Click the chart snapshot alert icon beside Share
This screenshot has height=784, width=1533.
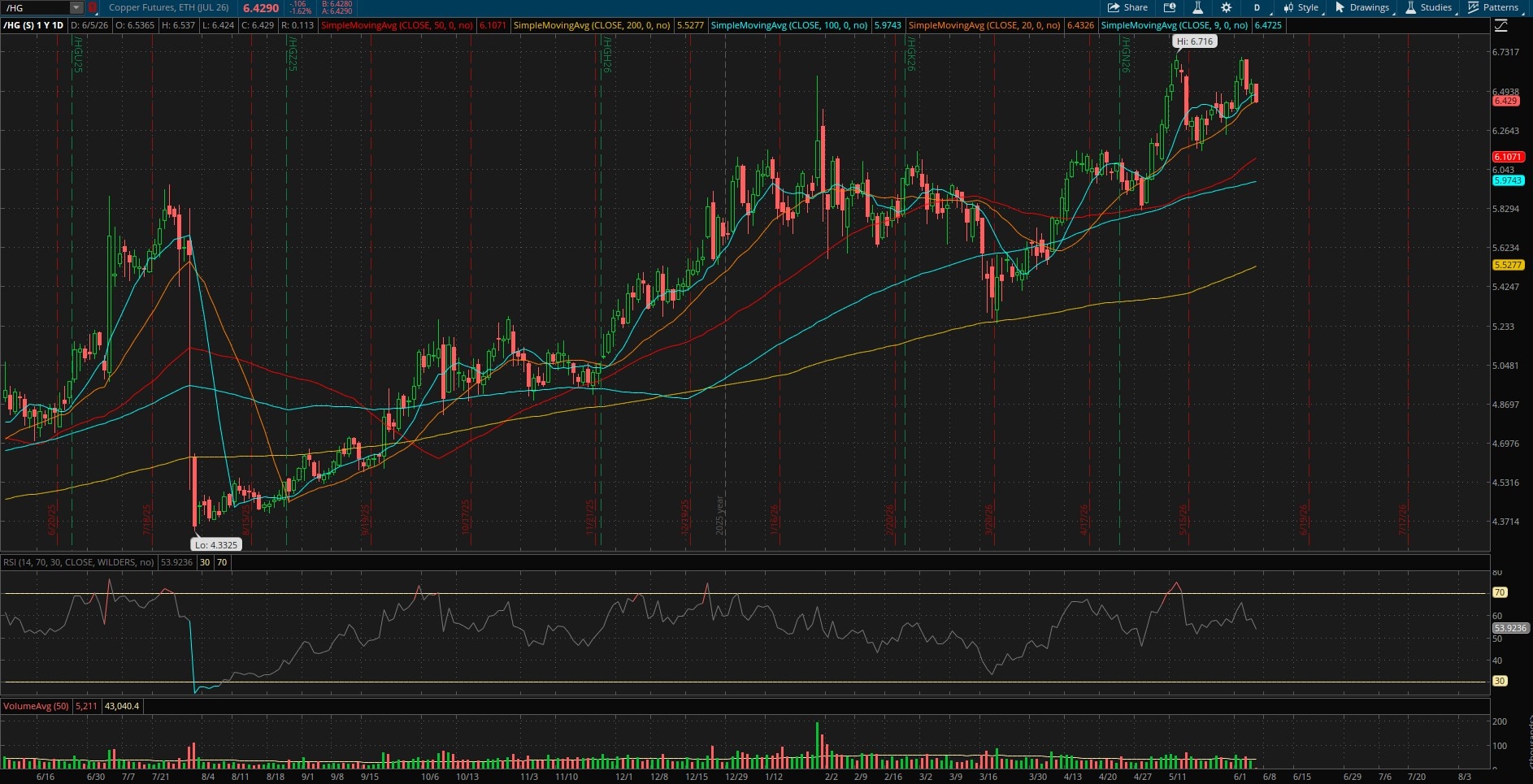tap(1170, 7)
